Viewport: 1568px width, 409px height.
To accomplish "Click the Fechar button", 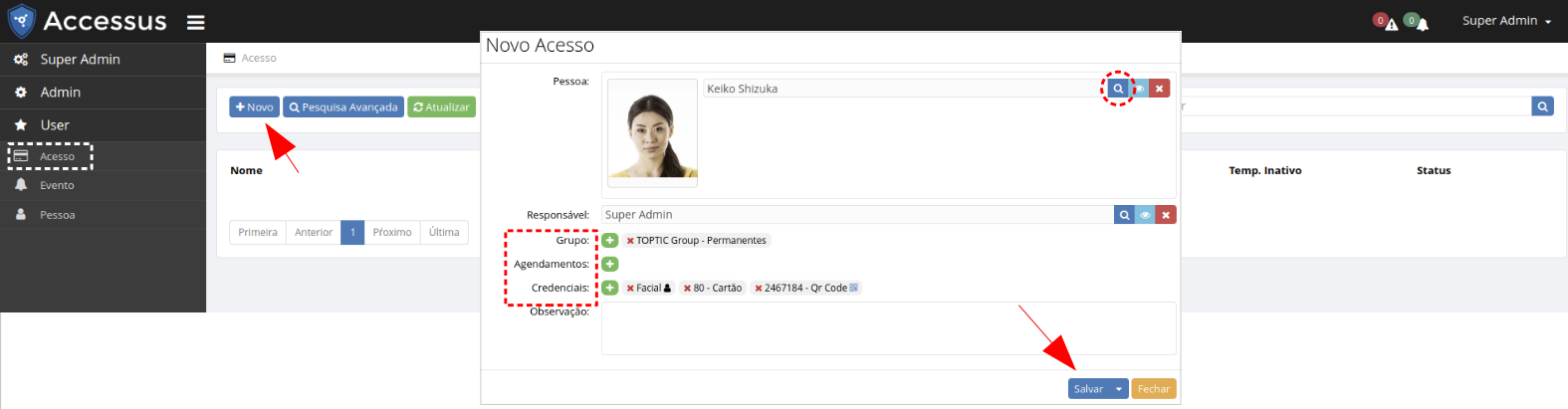I will (x=1153, y=389).
